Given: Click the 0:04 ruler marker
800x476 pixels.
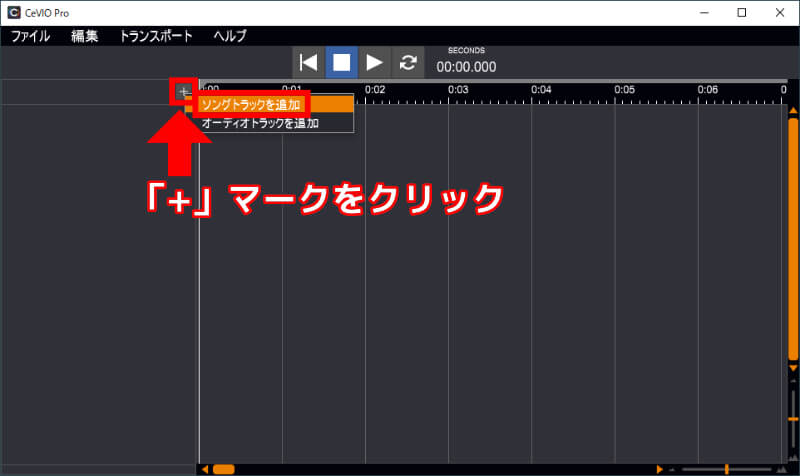Looking at the screenshot, I should 541,90.
